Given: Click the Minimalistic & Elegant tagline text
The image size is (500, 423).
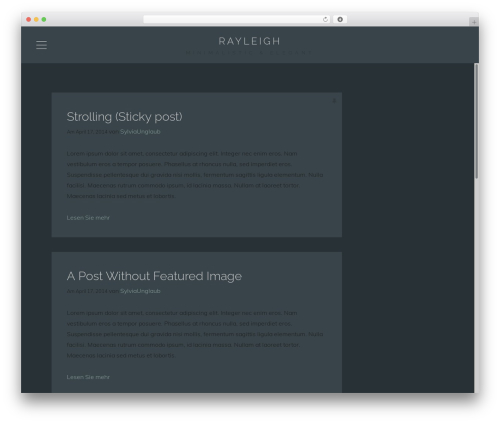Looking at the screenshot, I should pos(249,53).
